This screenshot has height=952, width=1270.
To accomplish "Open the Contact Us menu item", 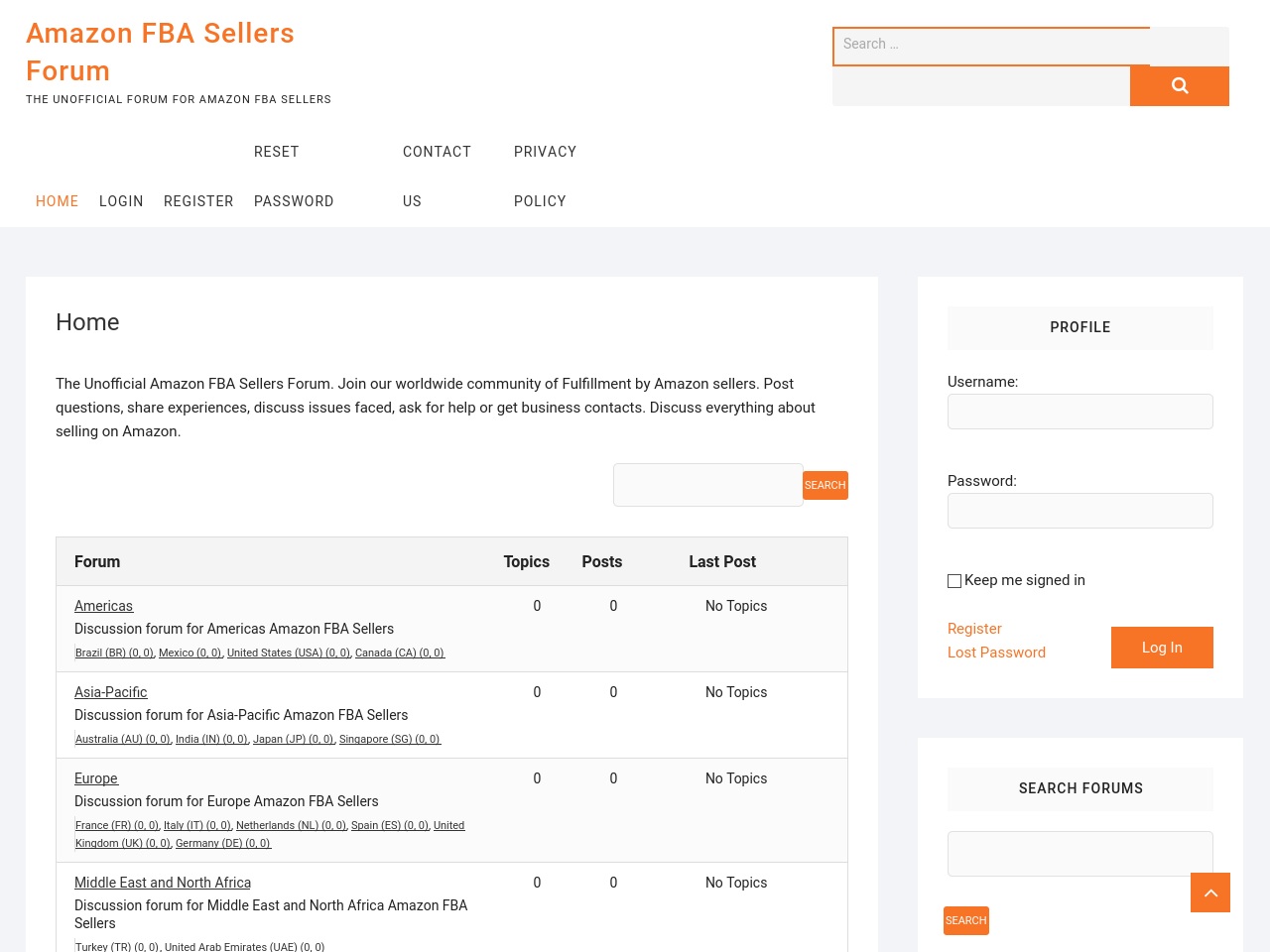I will (x=437, y=177).
